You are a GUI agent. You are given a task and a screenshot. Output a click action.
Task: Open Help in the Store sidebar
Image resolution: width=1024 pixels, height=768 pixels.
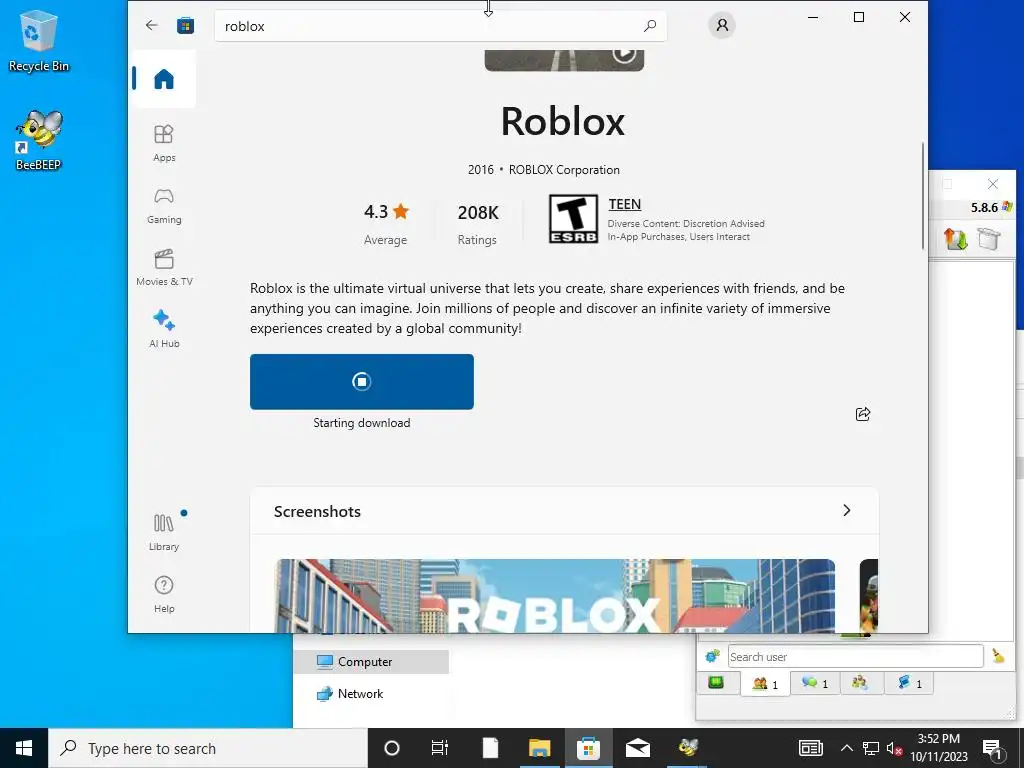[164, 594]
